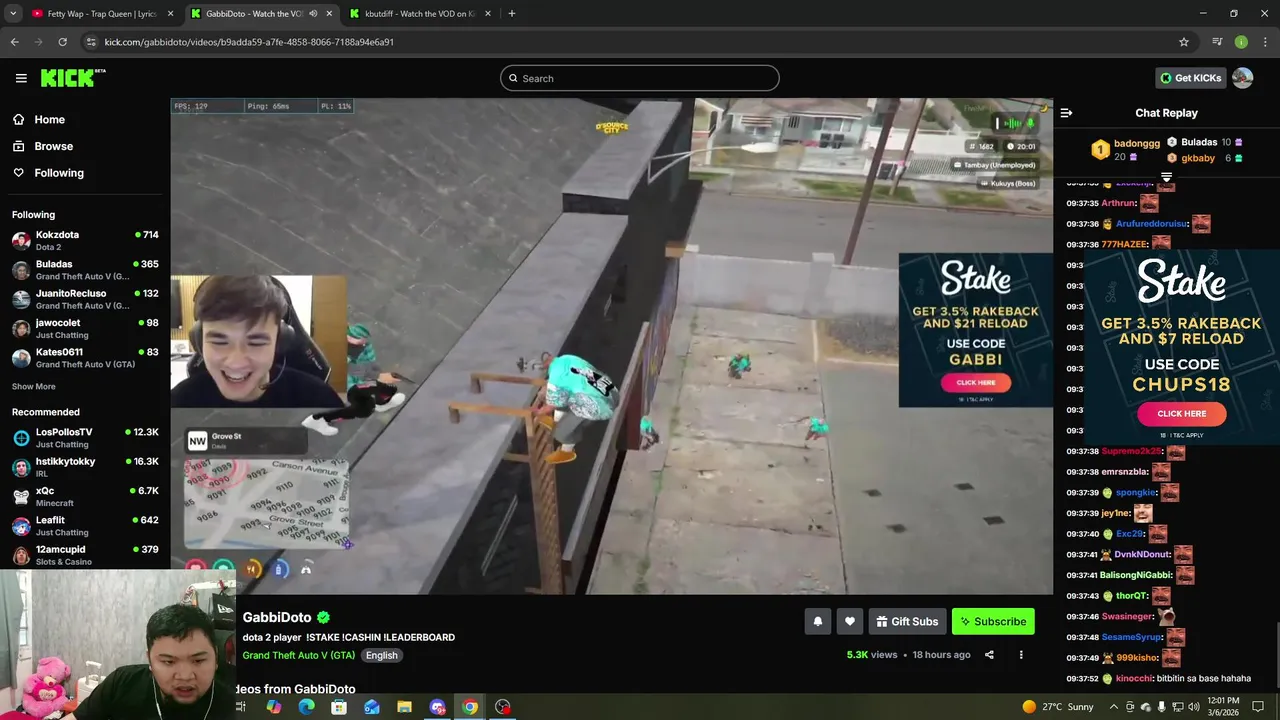Viewport: 1280px width, 720px height.
Task: Open Leaflit recommended channel
Action: pyautogui.click(x=85, y=525)
